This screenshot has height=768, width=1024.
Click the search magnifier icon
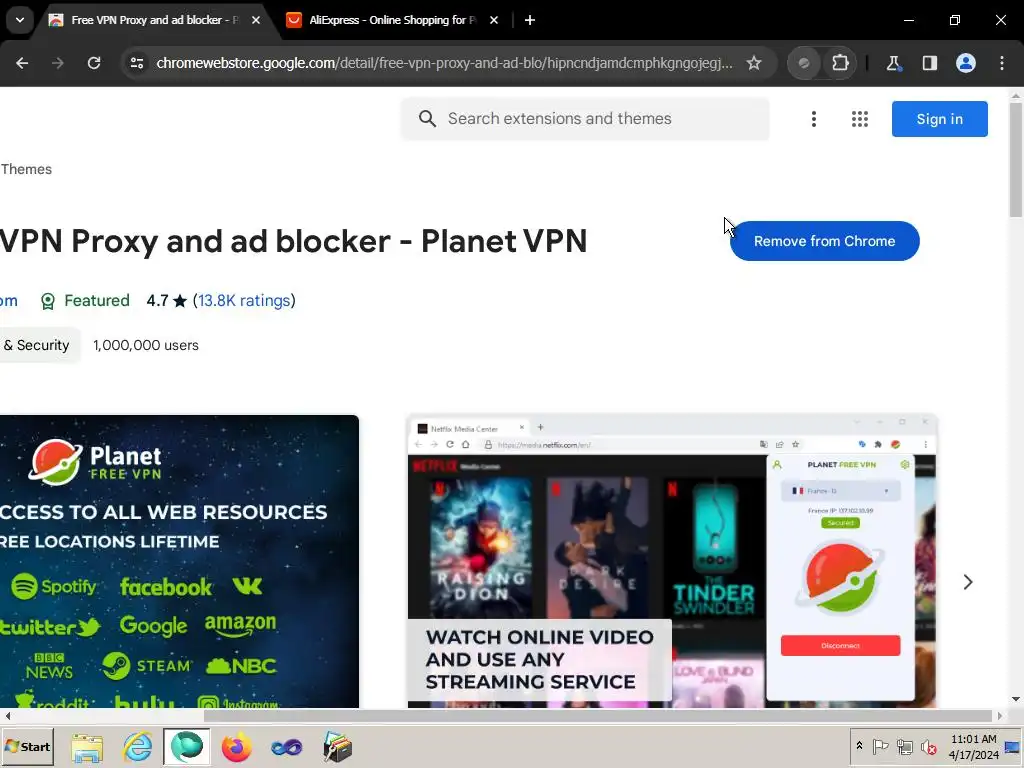pos(427,119)
